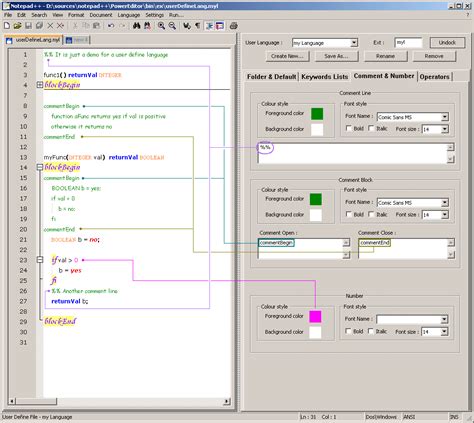Open the Language menu
Image resolution: width=474 pixels, height=423 pixels.
[129, 15]
